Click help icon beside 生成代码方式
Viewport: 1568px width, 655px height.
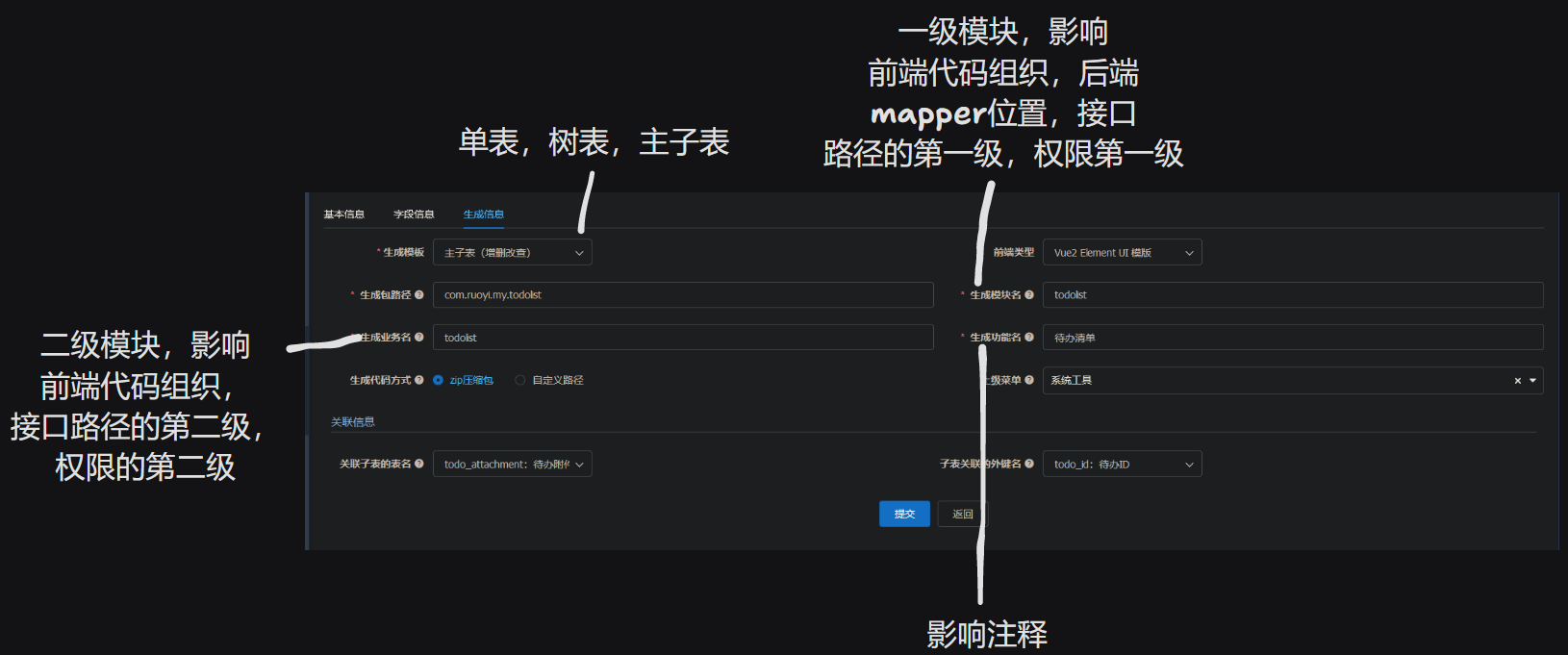coord(418,380)
